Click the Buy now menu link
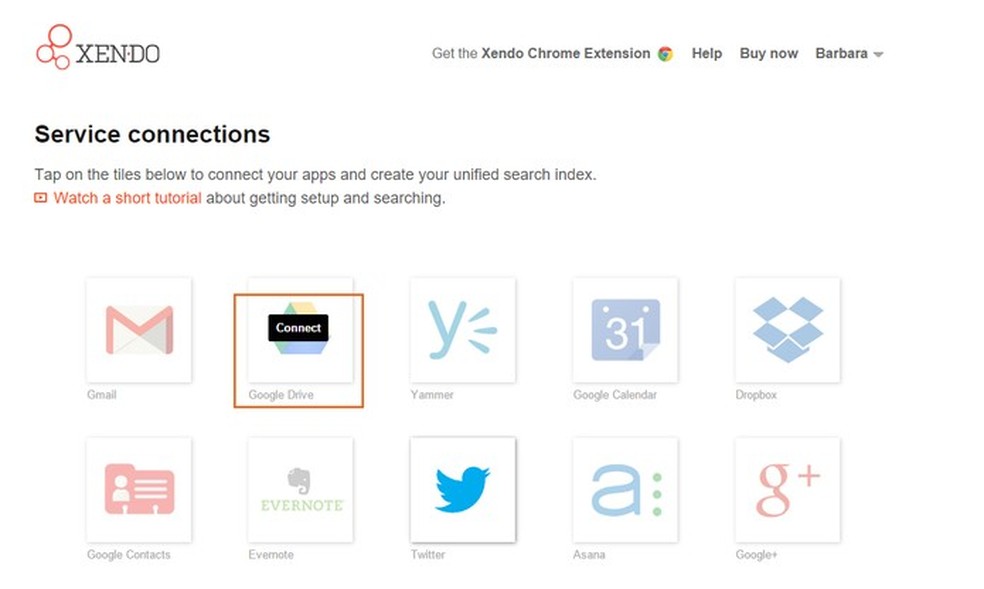Screen dimensions: 984x589 tap(768, 54)
